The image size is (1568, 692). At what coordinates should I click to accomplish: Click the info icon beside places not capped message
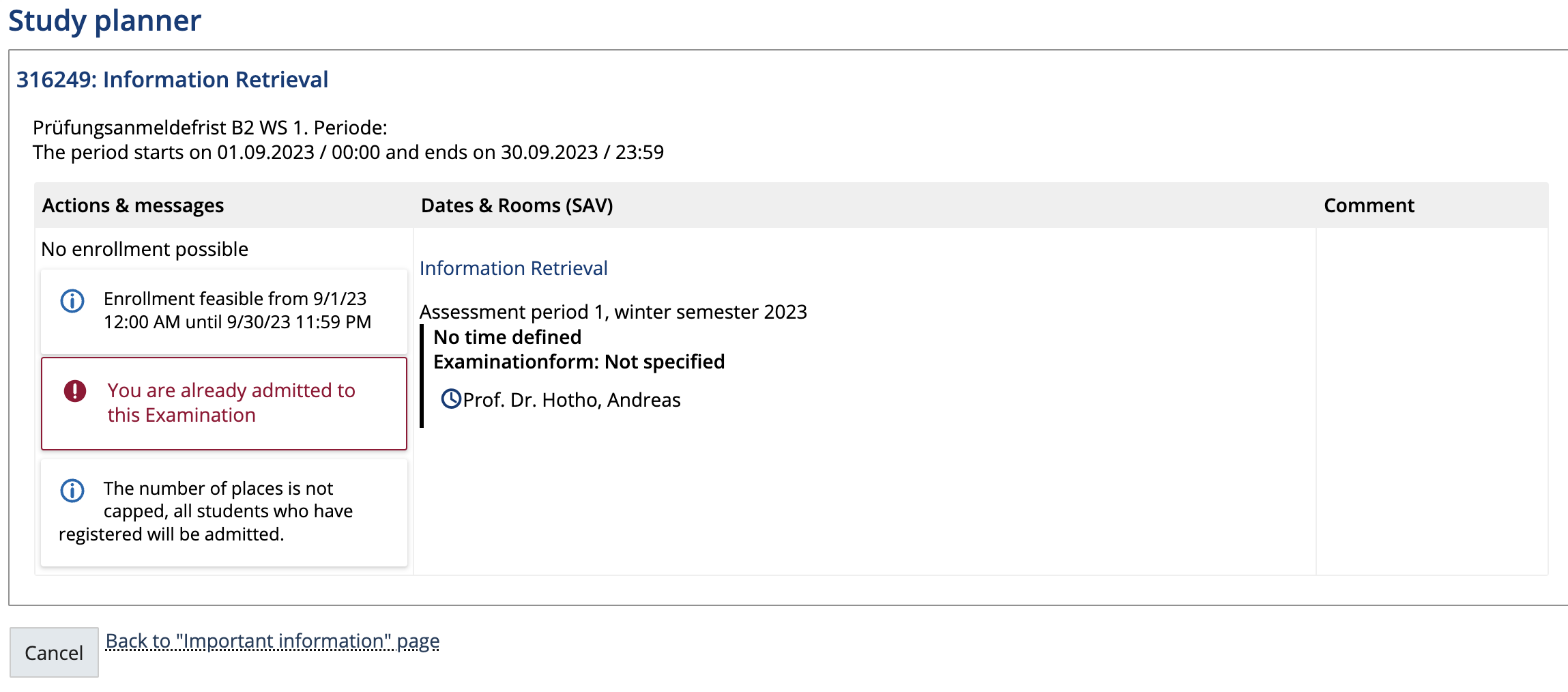click(x=72, y=491)
